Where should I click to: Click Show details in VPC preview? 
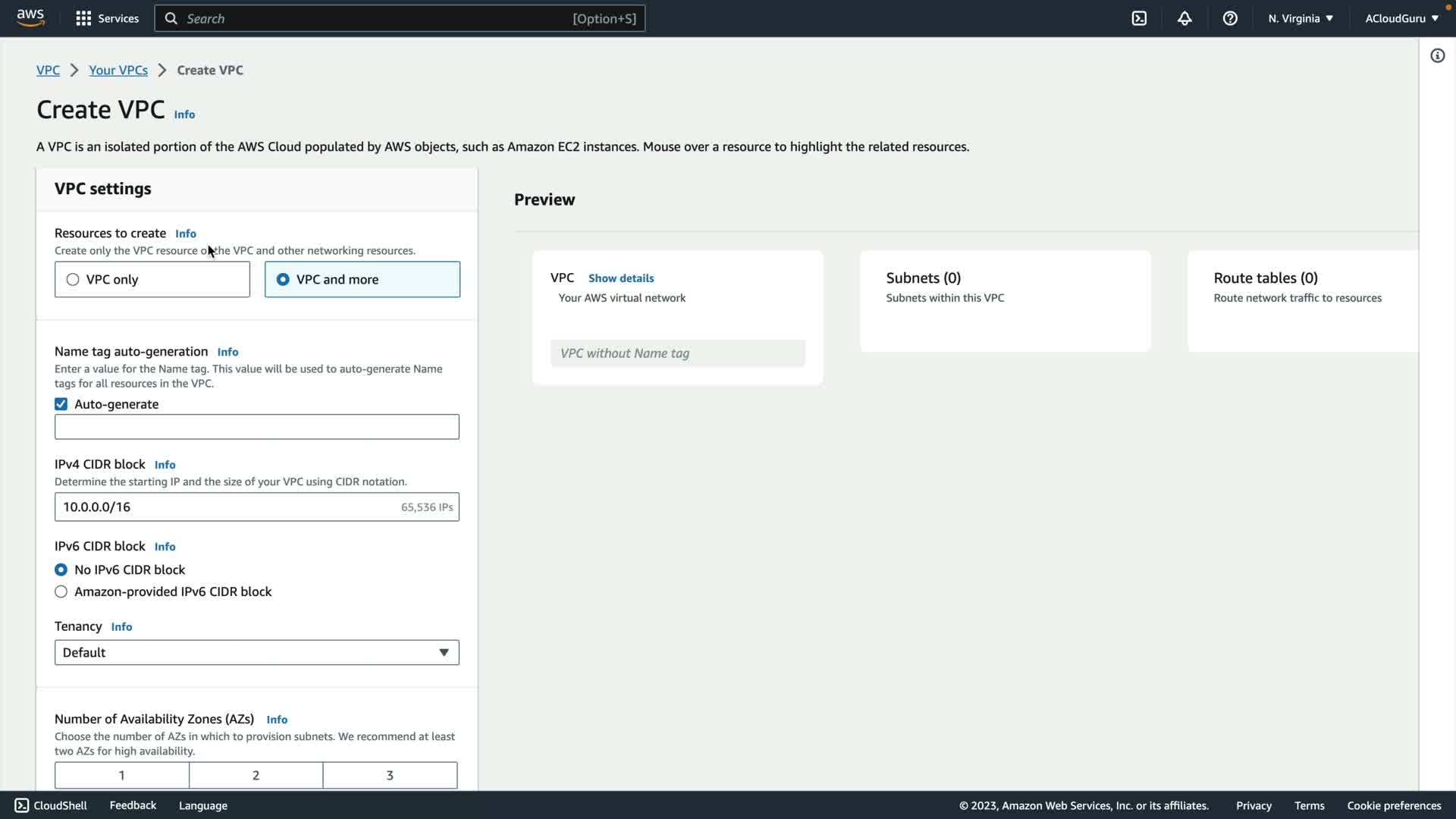pos(620,278)
